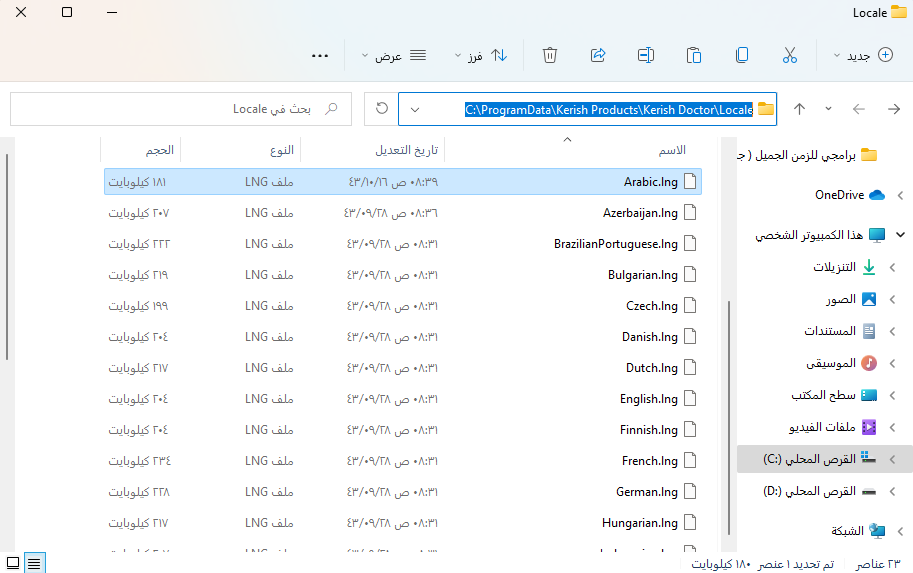
Task: Click the folder icon in address bar
Action: (x=766, y=109)
